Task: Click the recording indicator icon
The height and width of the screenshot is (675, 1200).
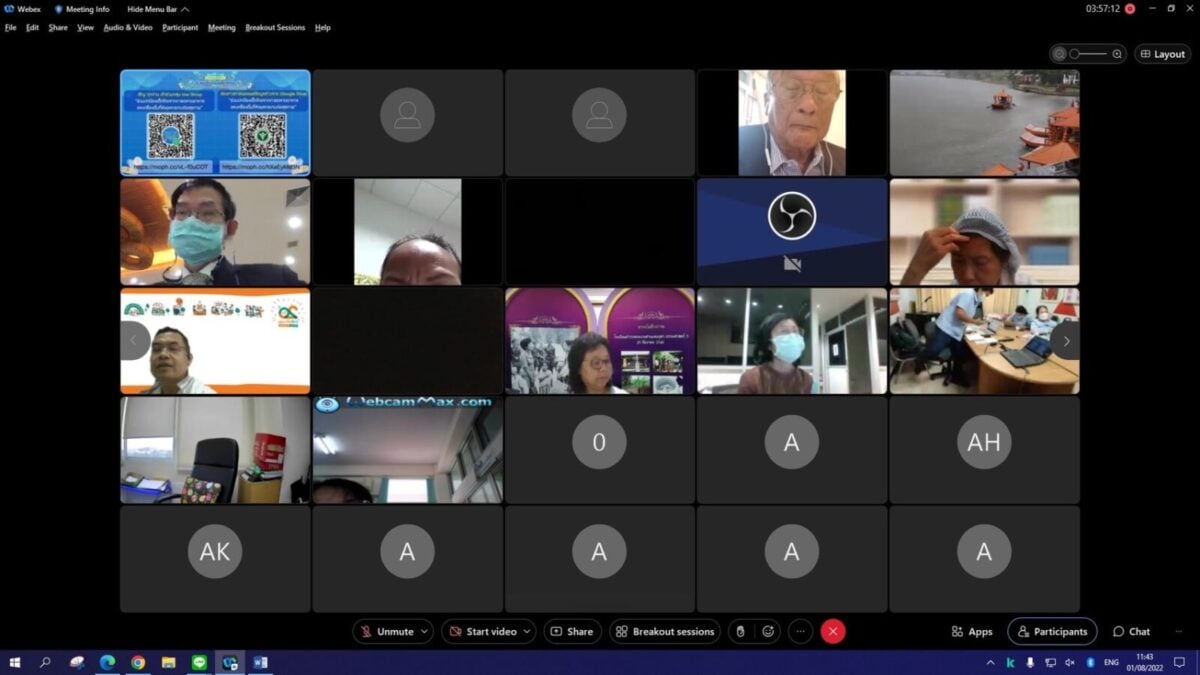Action: pos(1129,9)
